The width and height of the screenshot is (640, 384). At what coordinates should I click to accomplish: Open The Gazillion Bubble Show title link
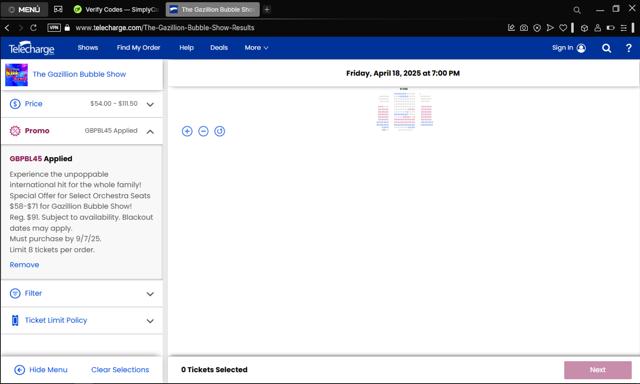(79, 74)
